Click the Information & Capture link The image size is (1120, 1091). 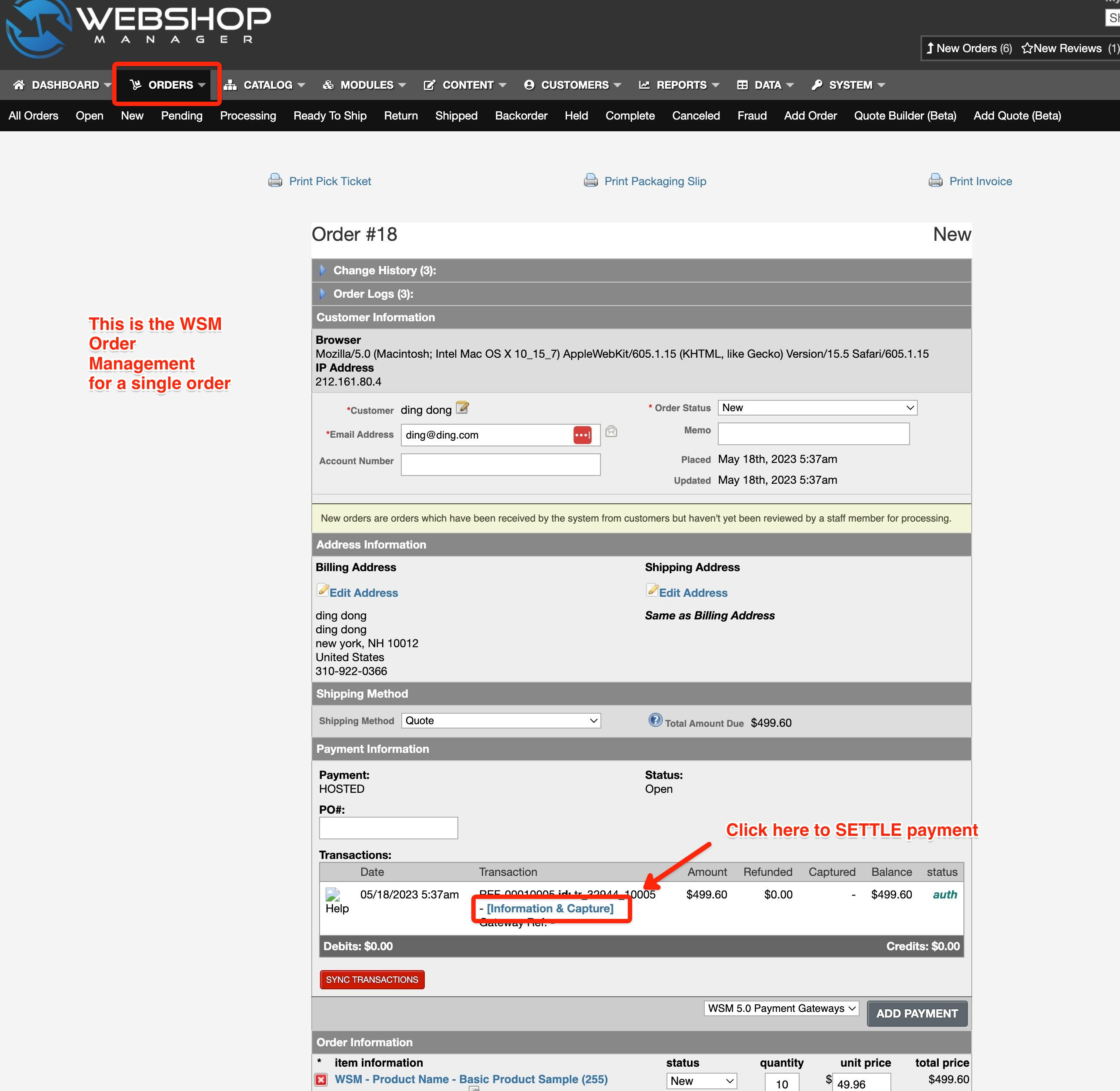[550, 909]
